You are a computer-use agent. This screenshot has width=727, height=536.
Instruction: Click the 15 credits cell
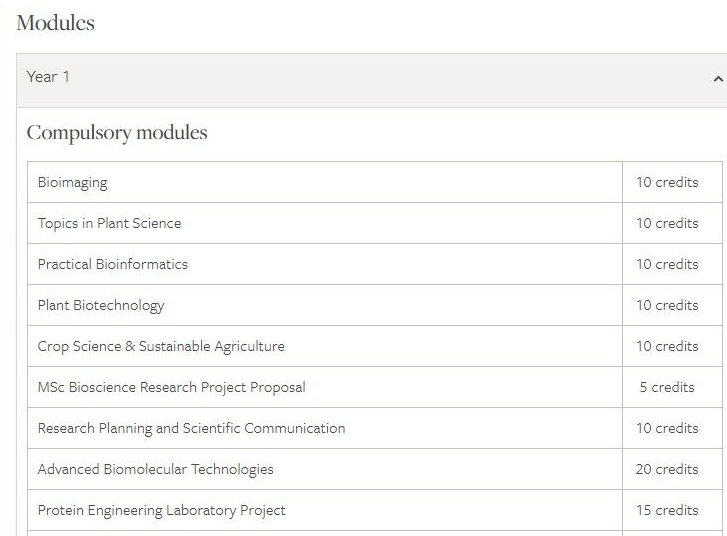[x=667, y=511]
